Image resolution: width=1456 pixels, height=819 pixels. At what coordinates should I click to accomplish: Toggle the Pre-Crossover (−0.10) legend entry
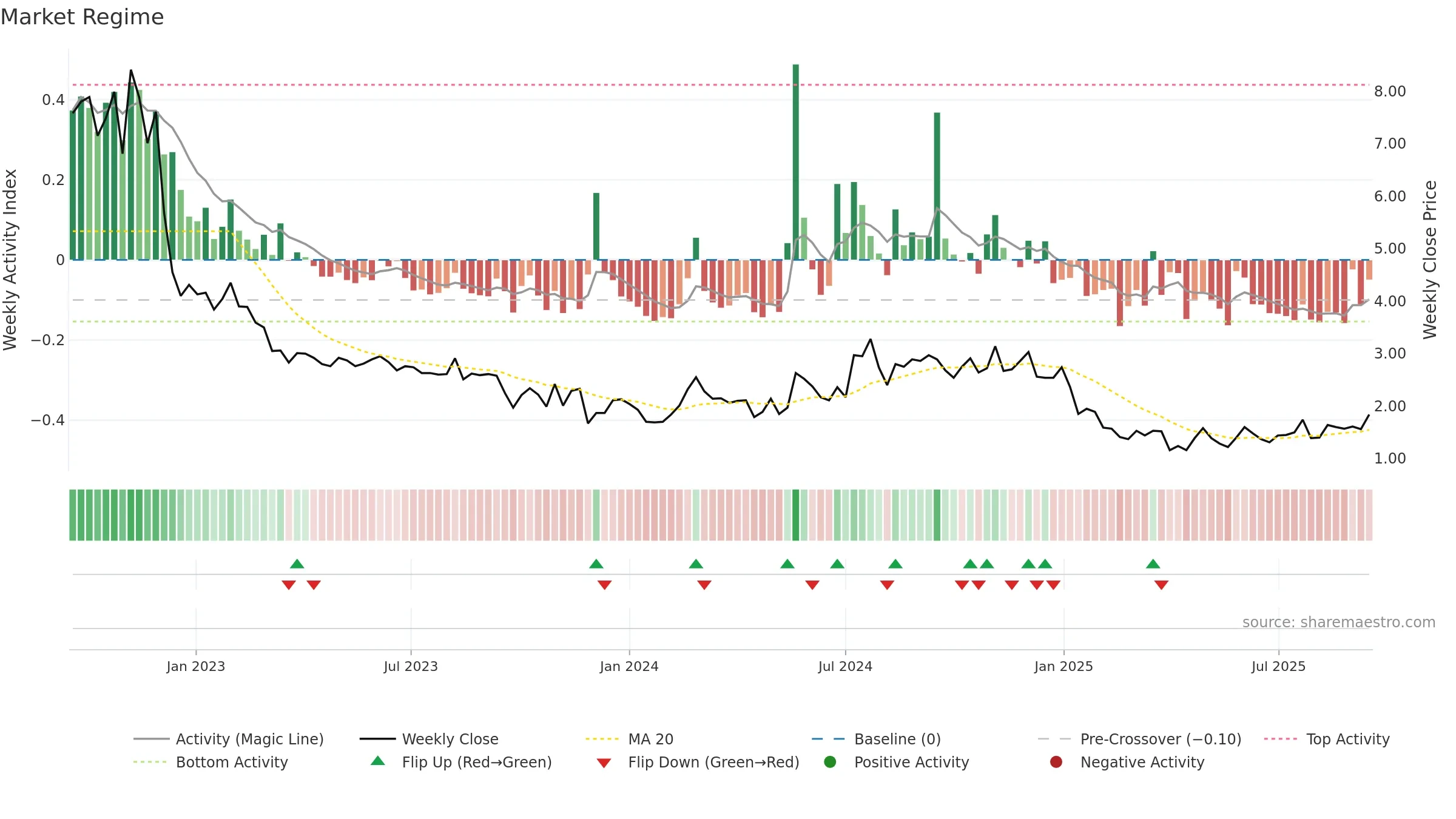coord(1139,739)
